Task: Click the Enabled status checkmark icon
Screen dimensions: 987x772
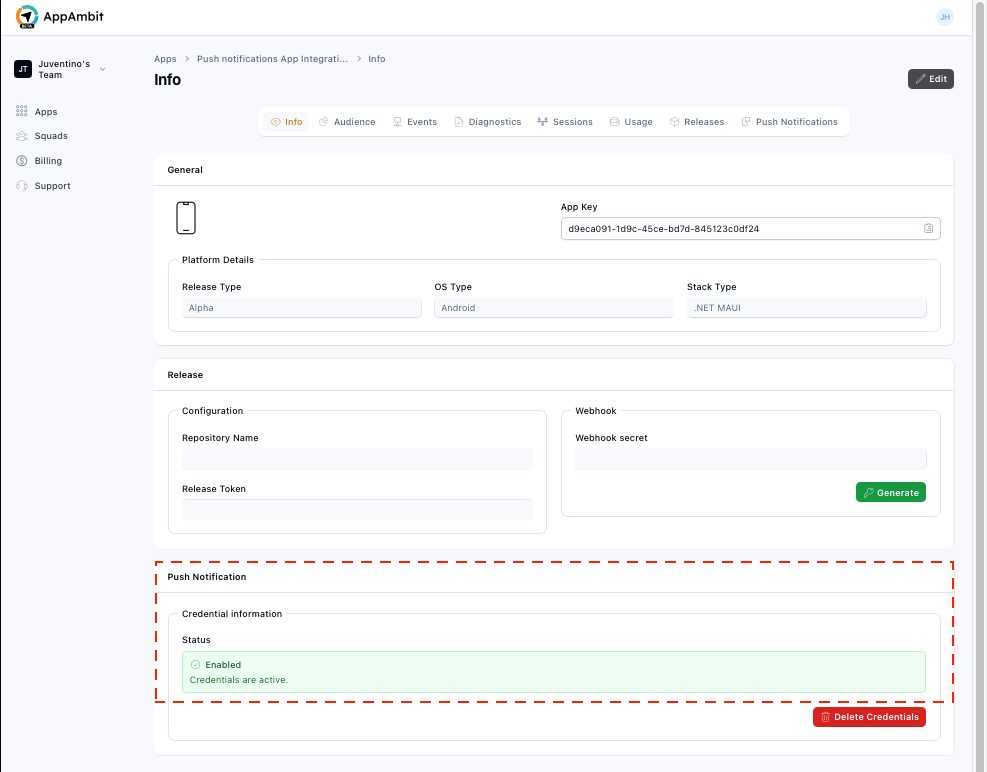Action: click(193, 664)
